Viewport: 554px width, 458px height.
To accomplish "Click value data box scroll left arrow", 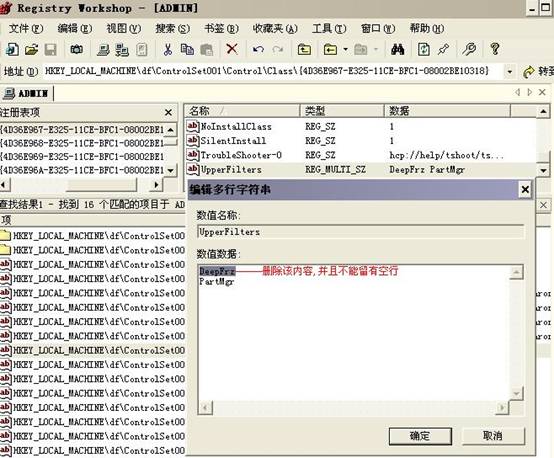I will click(x=206, y=407).
